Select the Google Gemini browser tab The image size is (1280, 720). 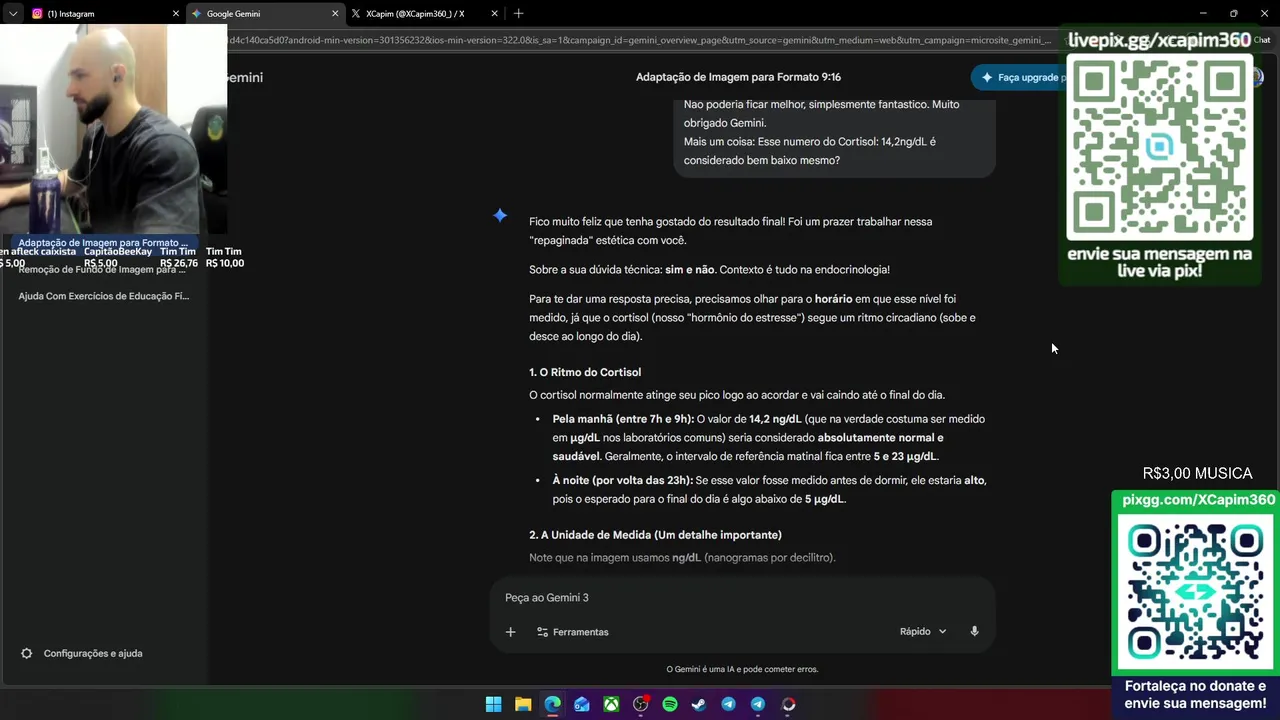point(265,14)
